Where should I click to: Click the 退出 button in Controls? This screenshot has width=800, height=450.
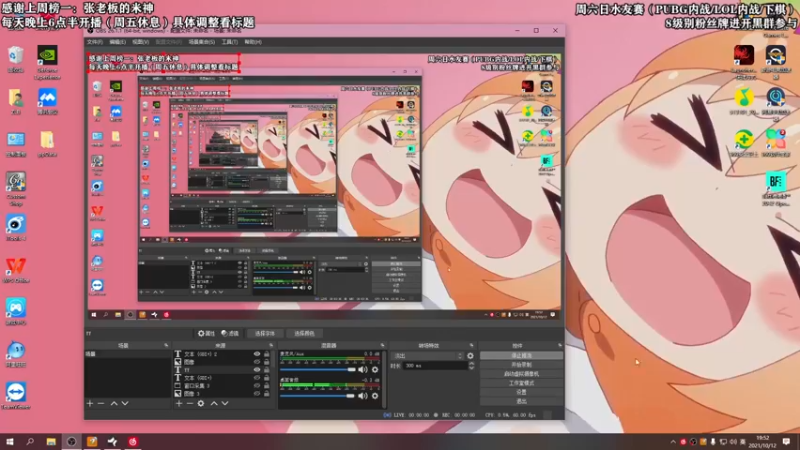521,402
